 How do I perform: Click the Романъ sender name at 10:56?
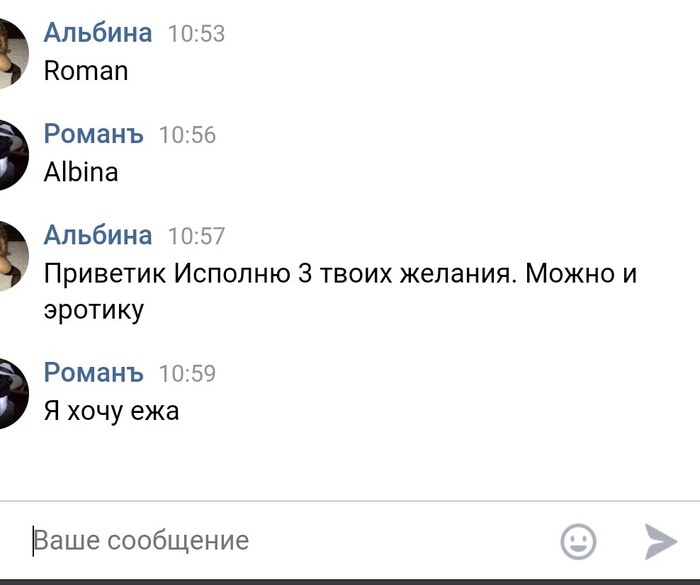(x=94, y=135)
